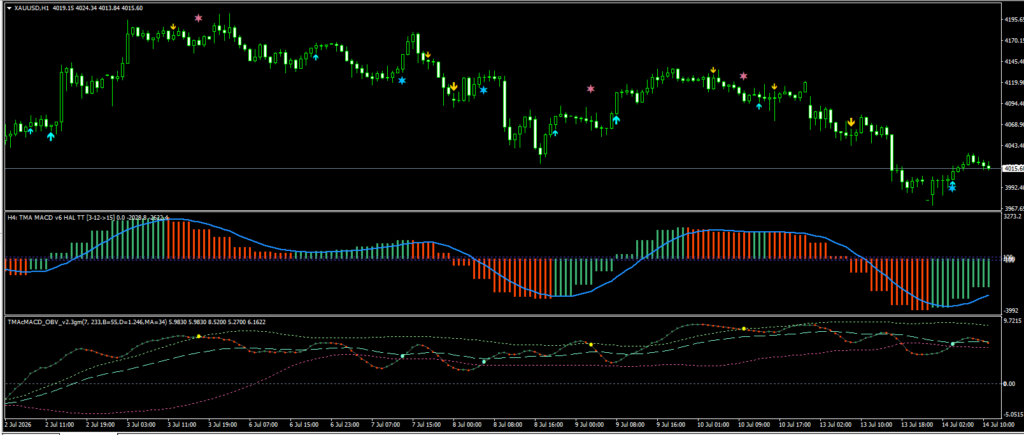Click the -3992 value on MACD scale
Screen dimensions: 1024x435
1010,312
